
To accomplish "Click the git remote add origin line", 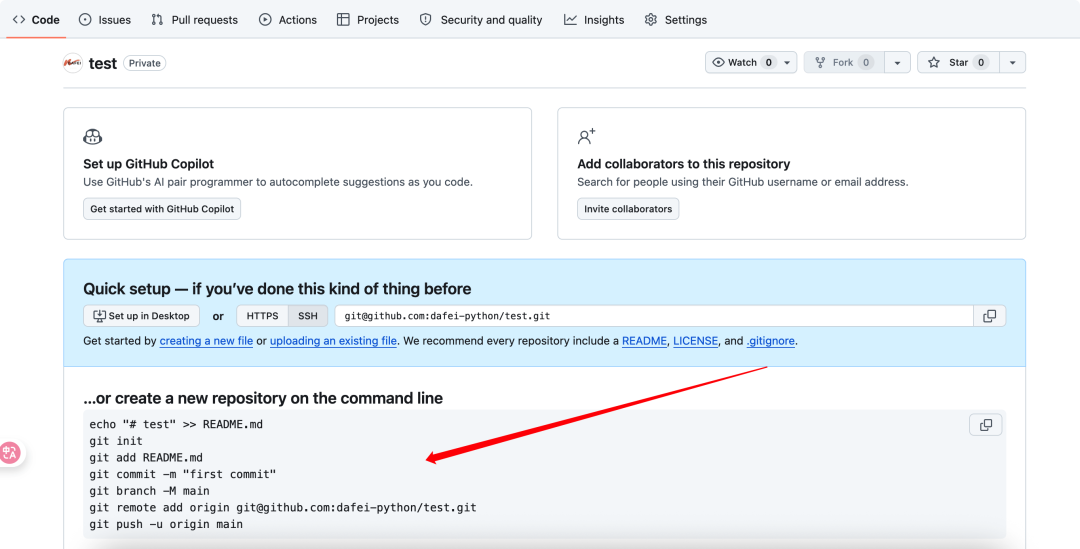I will tap(283, 508).
